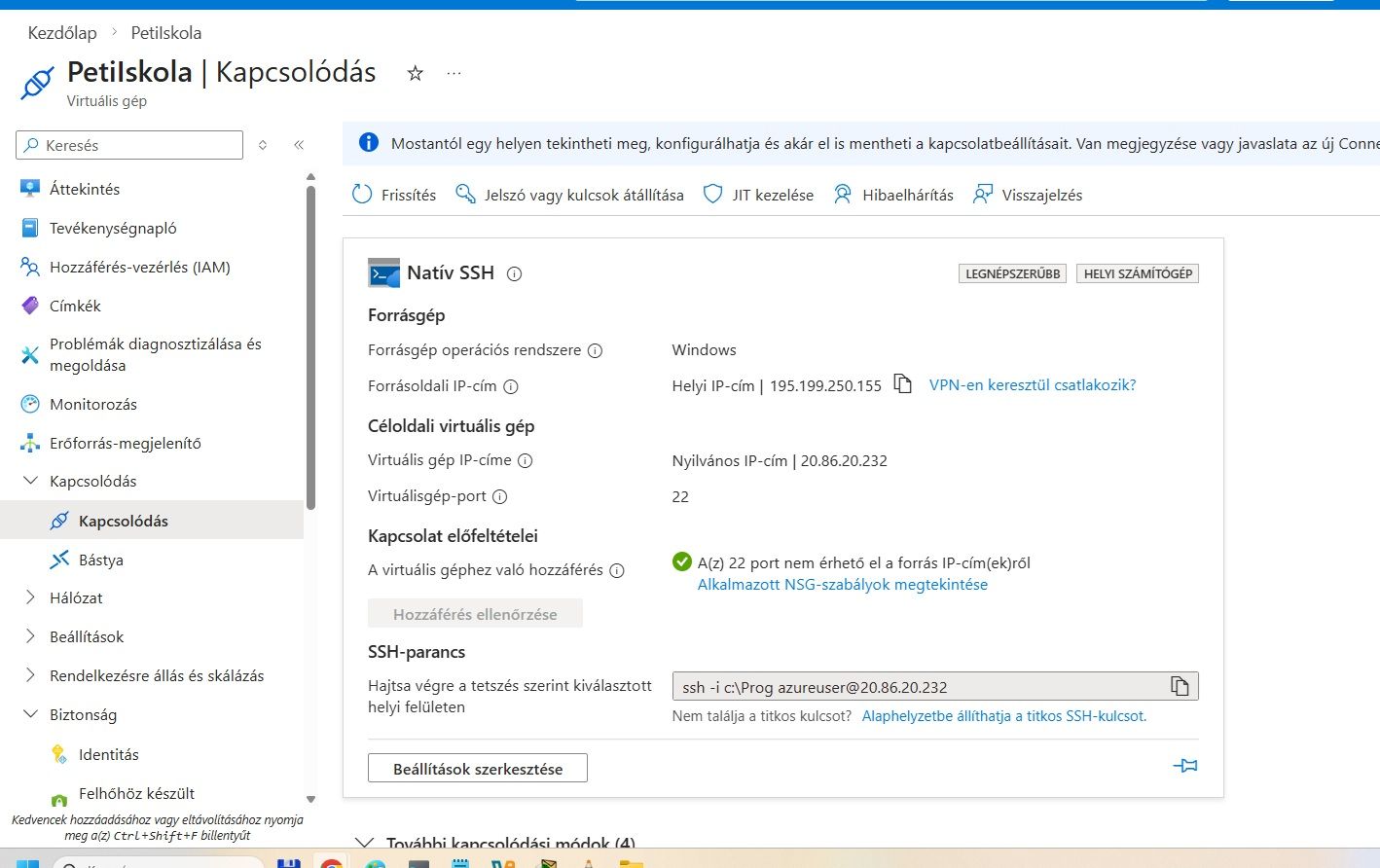The image size is (1380, 868).
Task: Expand További kapcsolódási módok section
Action: pos(365,843)
